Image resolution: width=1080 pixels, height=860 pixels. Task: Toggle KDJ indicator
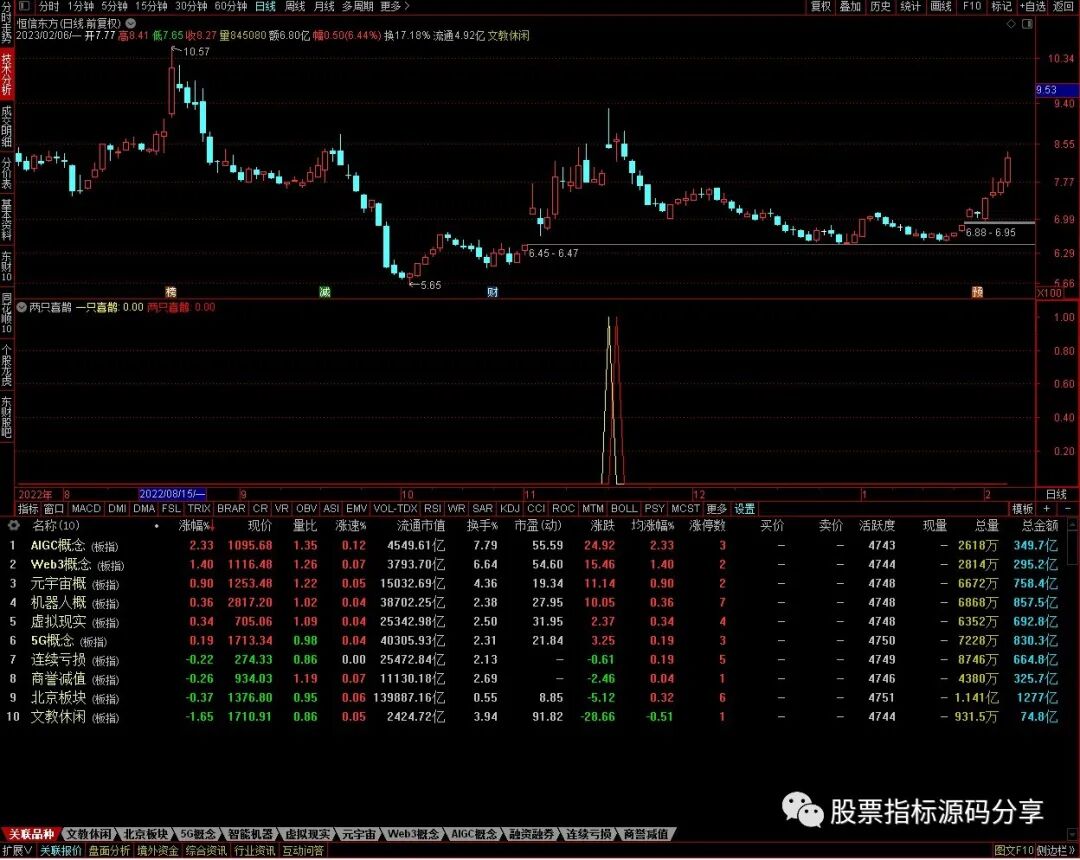510,509
